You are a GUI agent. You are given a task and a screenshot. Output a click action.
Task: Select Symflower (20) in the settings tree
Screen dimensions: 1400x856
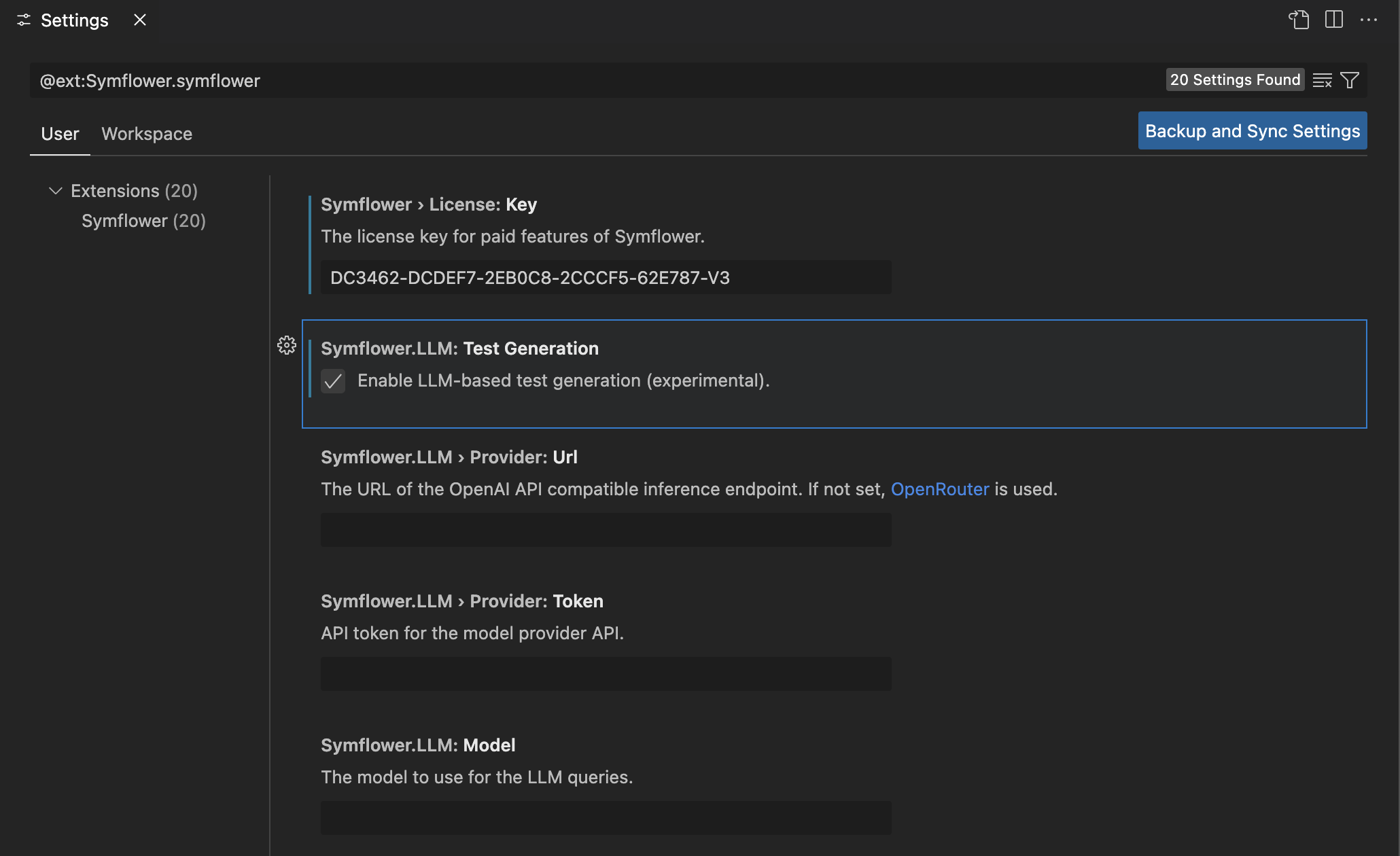[143, 221]
